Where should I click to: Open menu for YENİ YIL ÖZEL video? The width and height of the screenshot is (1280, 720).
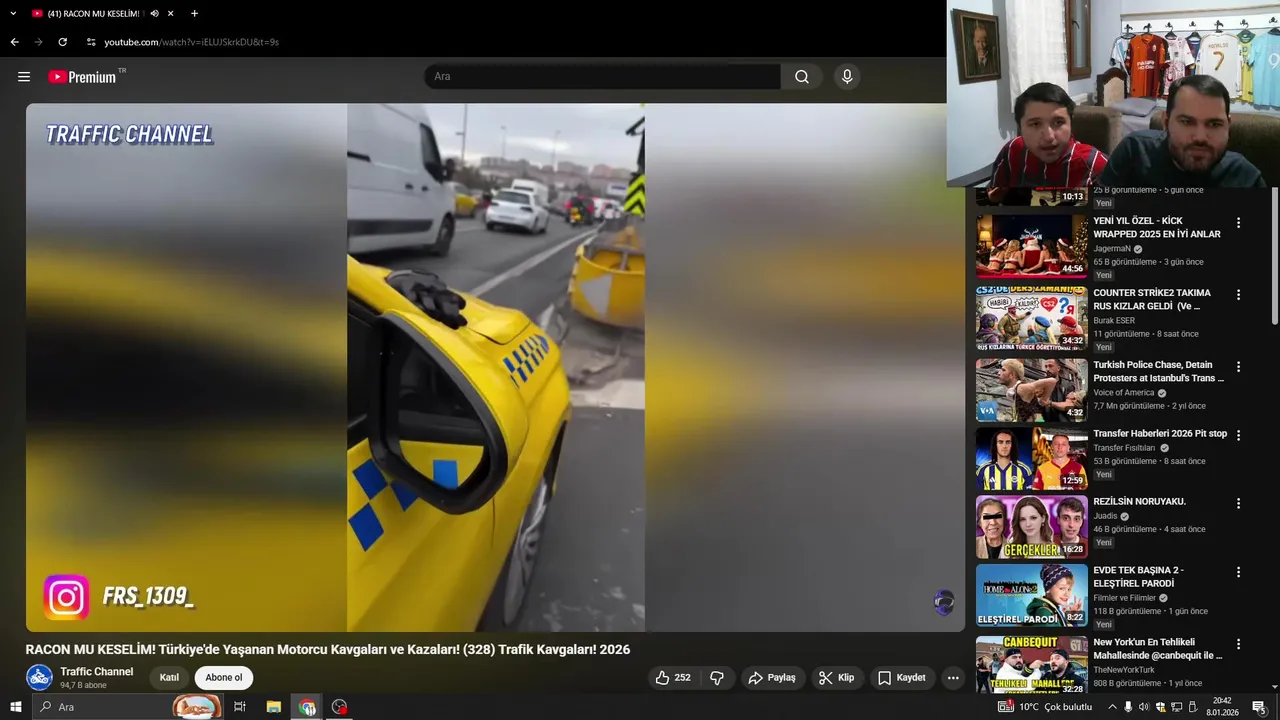[x=1238, y=223]
